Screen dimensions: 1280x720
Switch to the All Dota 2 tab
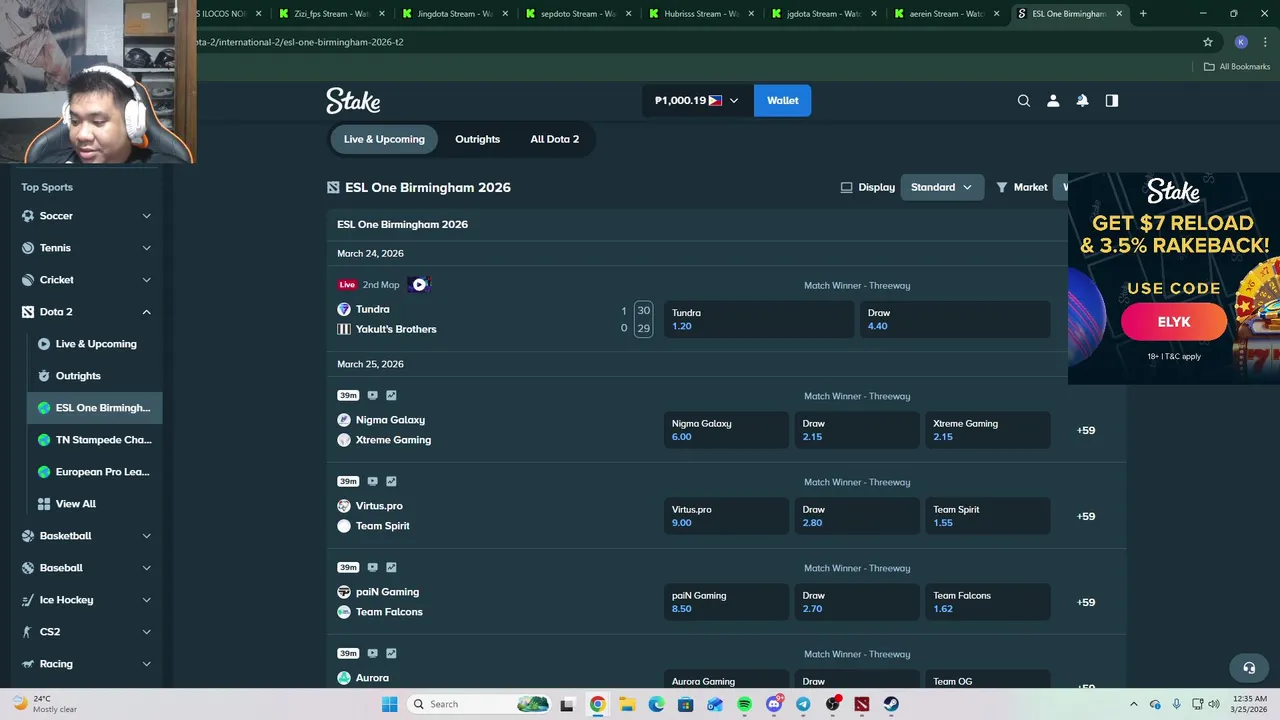click(x=555, y=139)
